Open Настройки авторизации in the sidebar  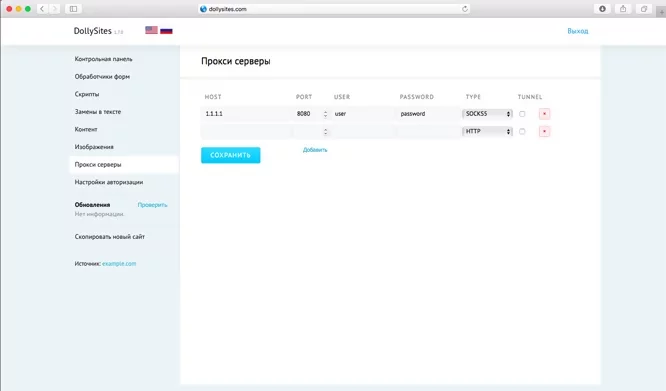click(x=109, y=182)
